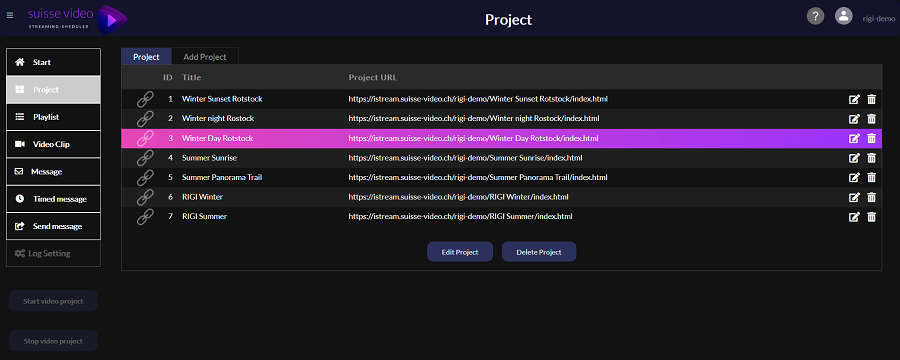
Task: Open Playlist in the sidebar
Action: (x=53, y=117)
